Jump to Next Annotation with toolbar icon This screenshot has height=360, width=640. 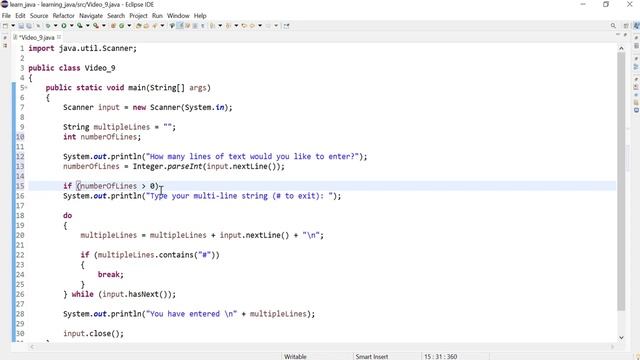[212, 26]
